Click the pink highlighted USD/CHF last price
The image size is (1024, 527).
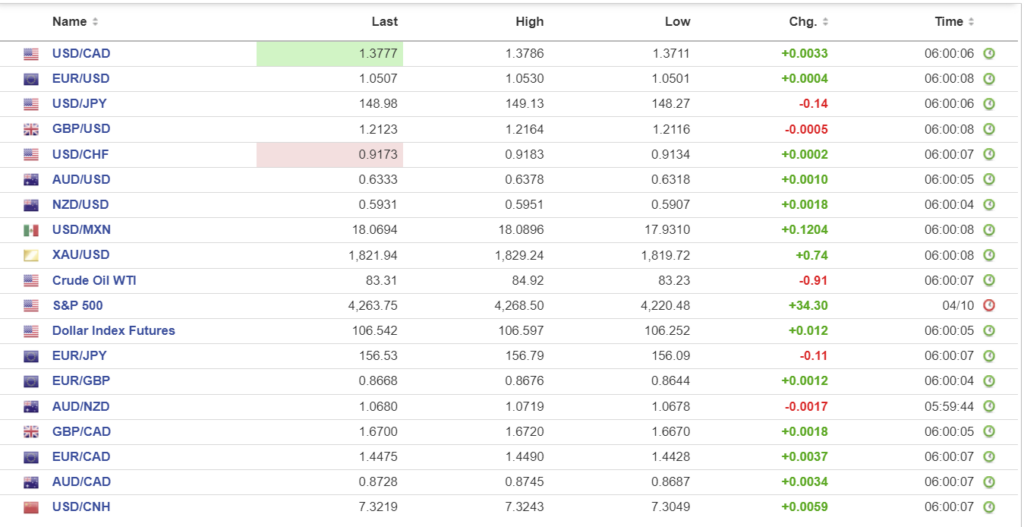pyautogui.click(x=330, y=155)
